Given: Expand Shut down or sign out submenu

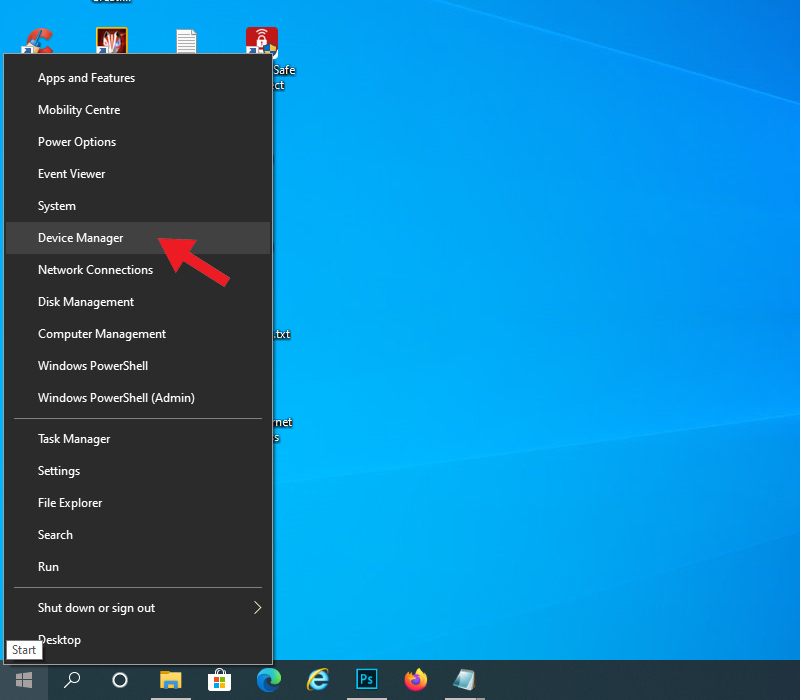Looking at the screenshot, I should [138, 608].
